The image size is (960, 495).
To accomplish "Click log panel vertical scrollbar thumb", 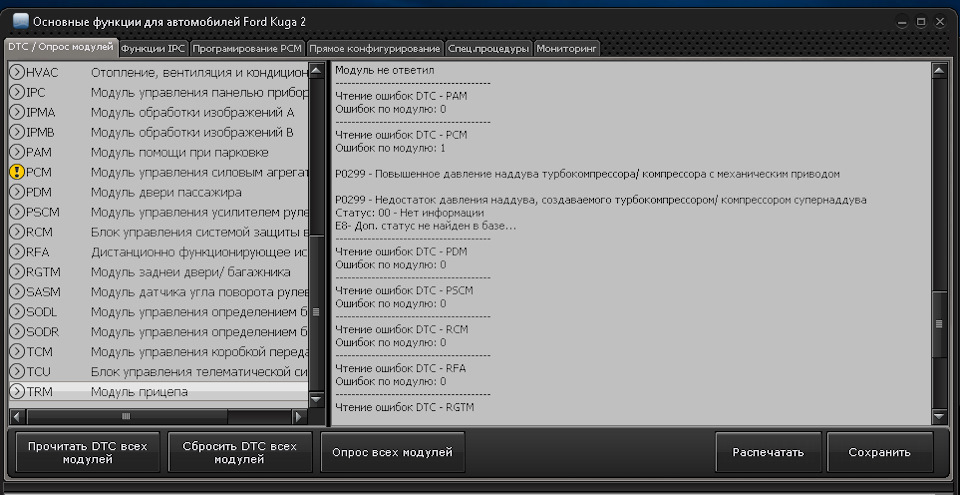I will point(939,324).
